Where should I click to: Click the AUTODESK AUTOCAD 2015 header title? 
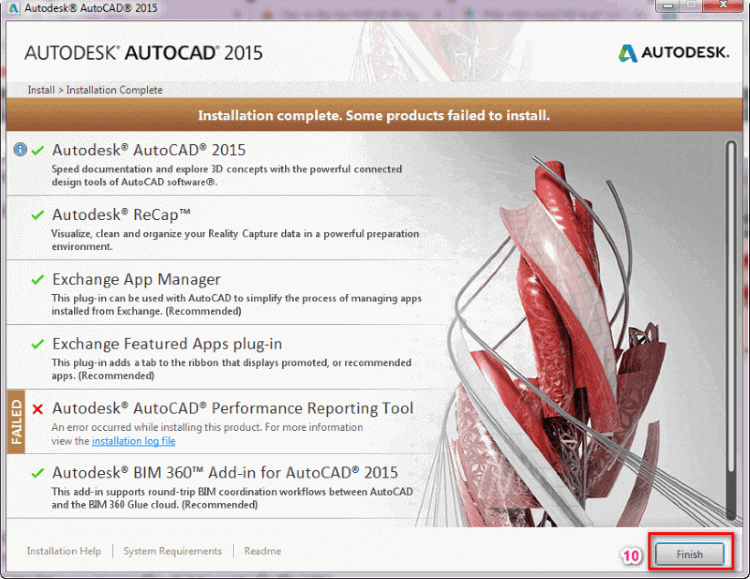(143, 53)
